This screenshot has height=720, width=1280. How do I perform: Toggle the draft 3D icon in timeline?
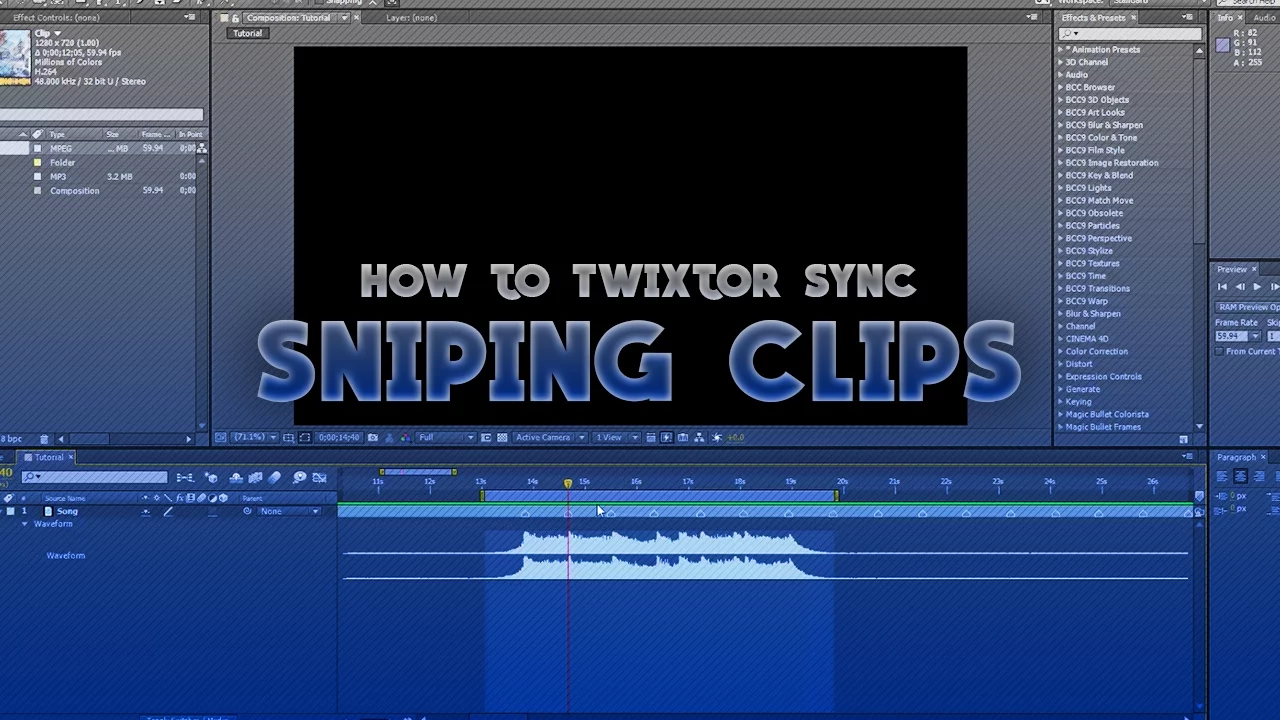211,478
